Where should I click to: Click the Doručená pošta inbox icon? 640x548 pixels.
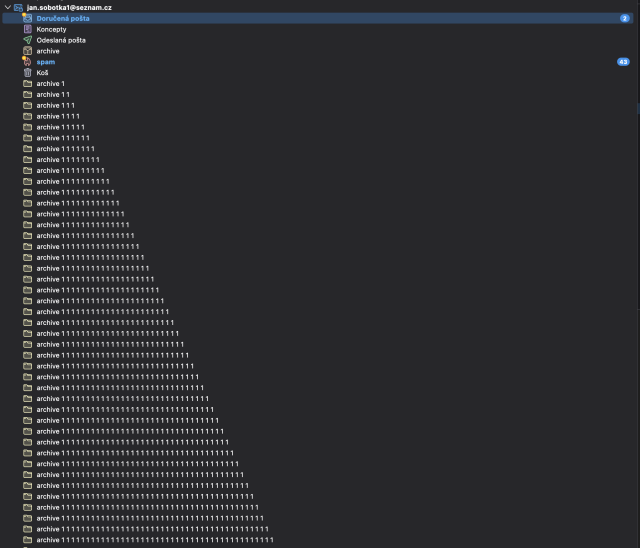(x=28, y=18)
